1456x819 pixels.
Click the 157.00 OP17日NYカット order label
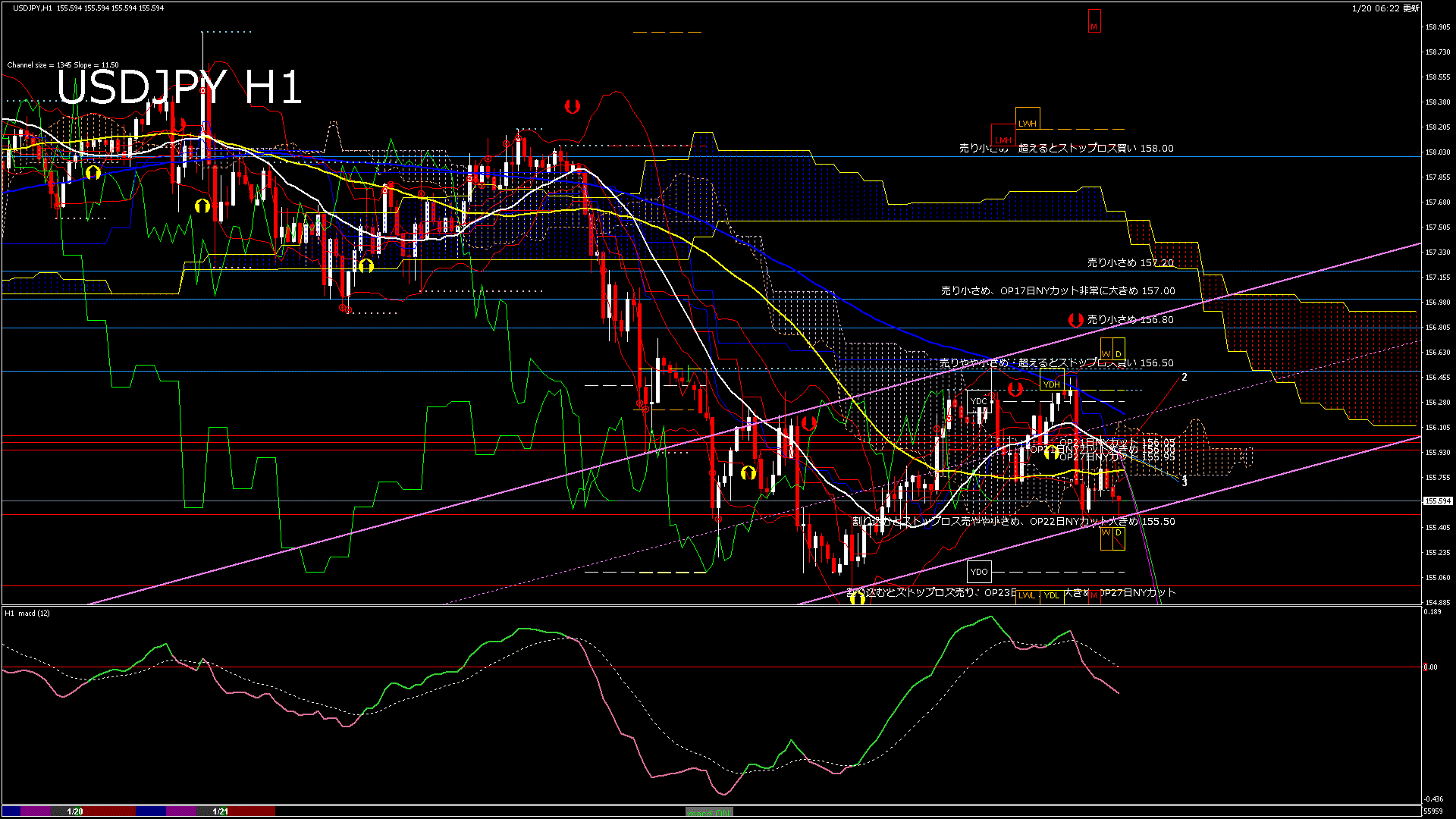(1058, 290)
